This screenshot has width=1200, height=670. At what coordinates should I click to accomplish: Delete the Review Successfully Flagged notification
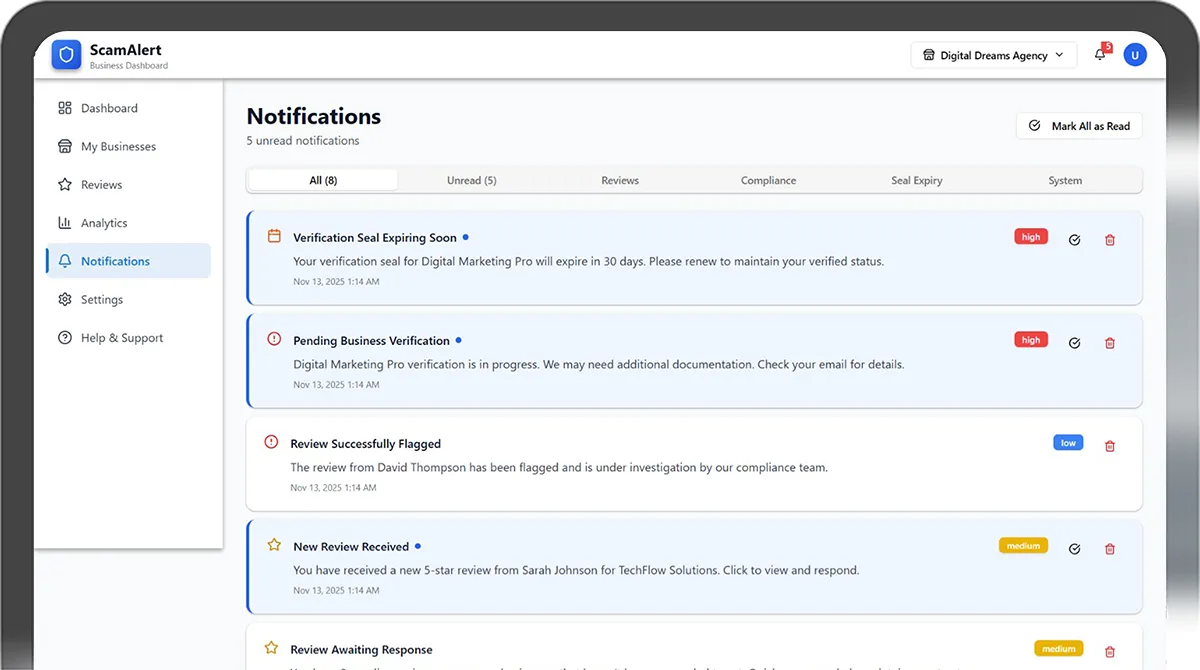1109,446
